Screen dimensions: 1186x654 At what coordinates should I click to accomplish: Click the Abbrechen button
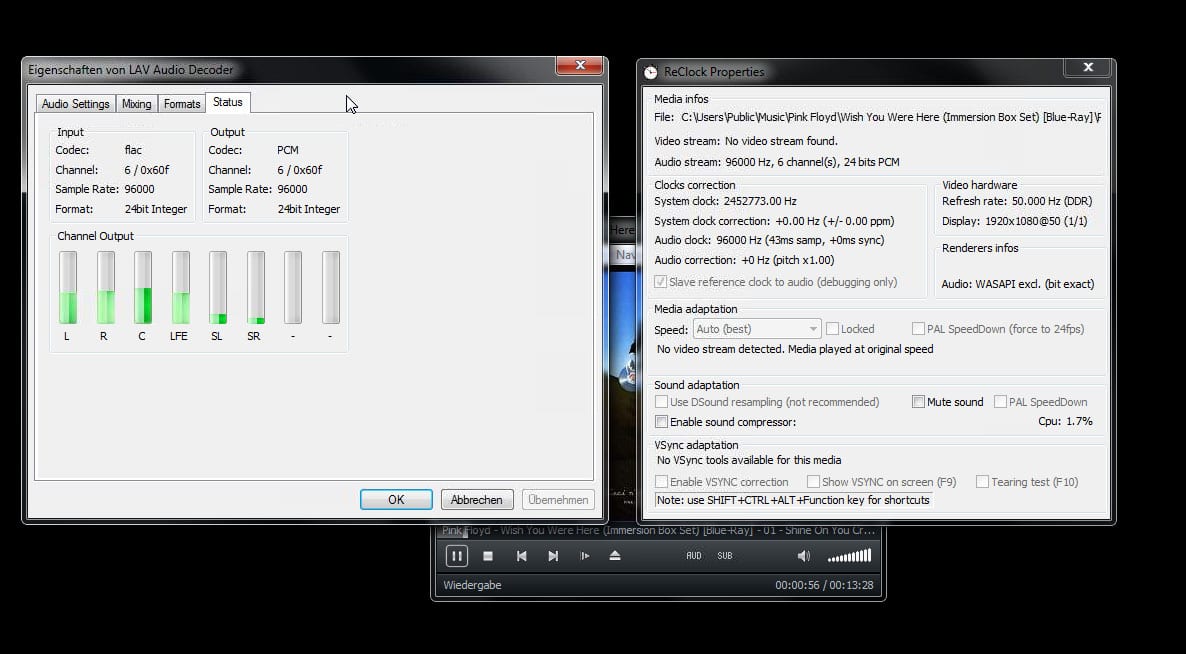476,500
